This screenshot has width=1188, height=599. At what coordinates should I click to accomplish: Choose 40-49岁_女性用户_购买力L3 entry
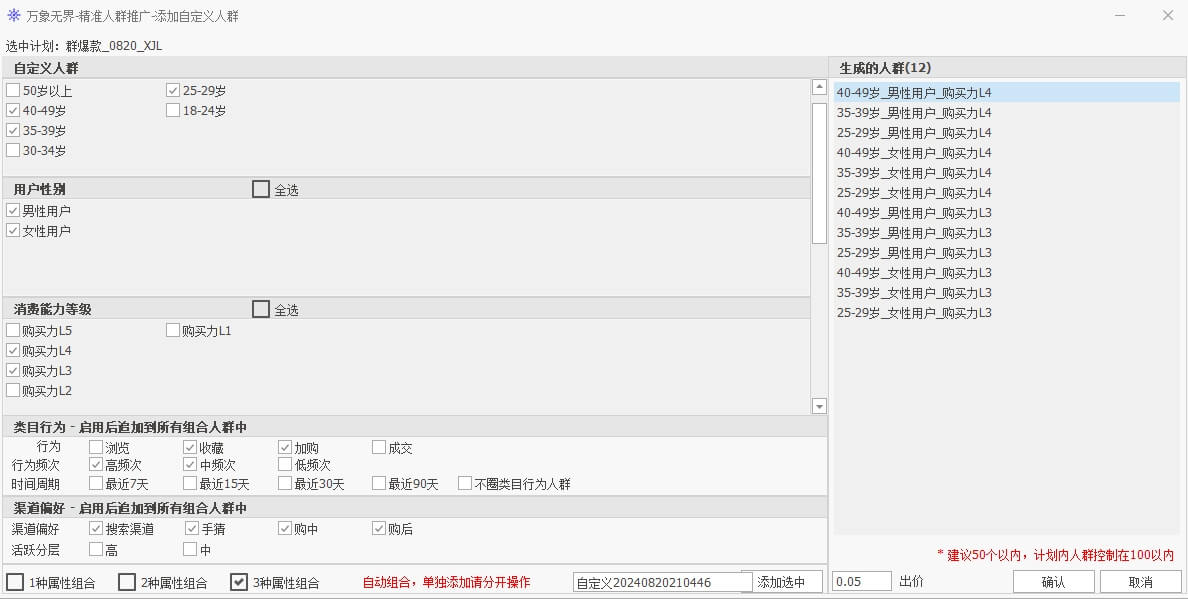tap(1007, 273)
